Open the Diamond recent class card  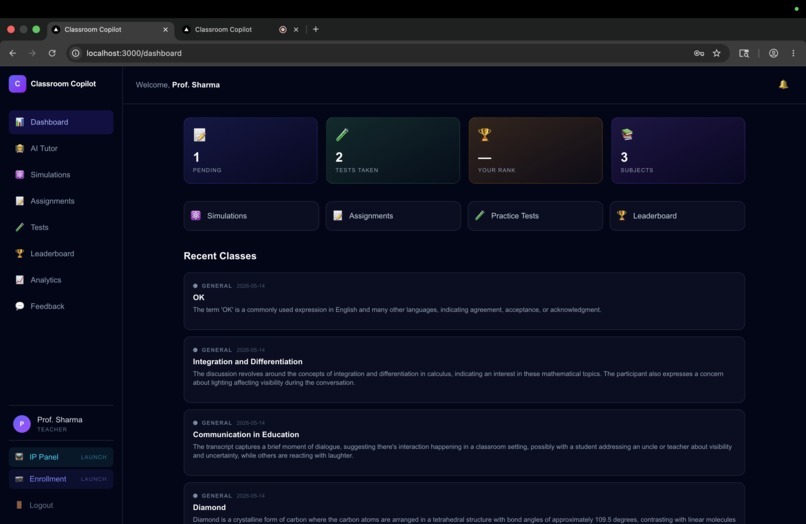coord(464,503)
